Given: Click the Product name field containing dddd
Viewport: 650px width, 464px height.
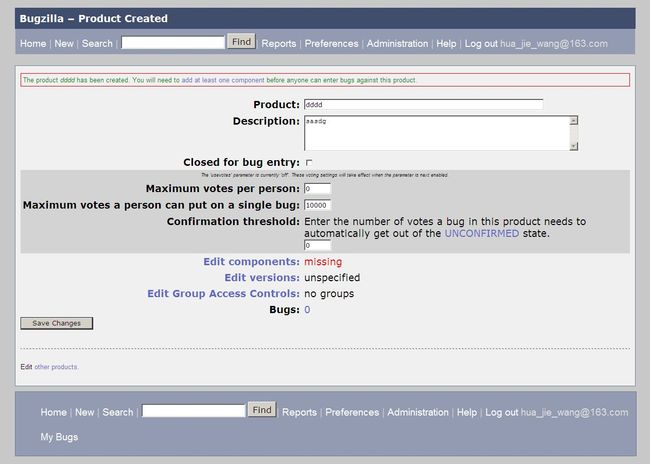Looking at the screenshot, I should [x=424, y=104].
